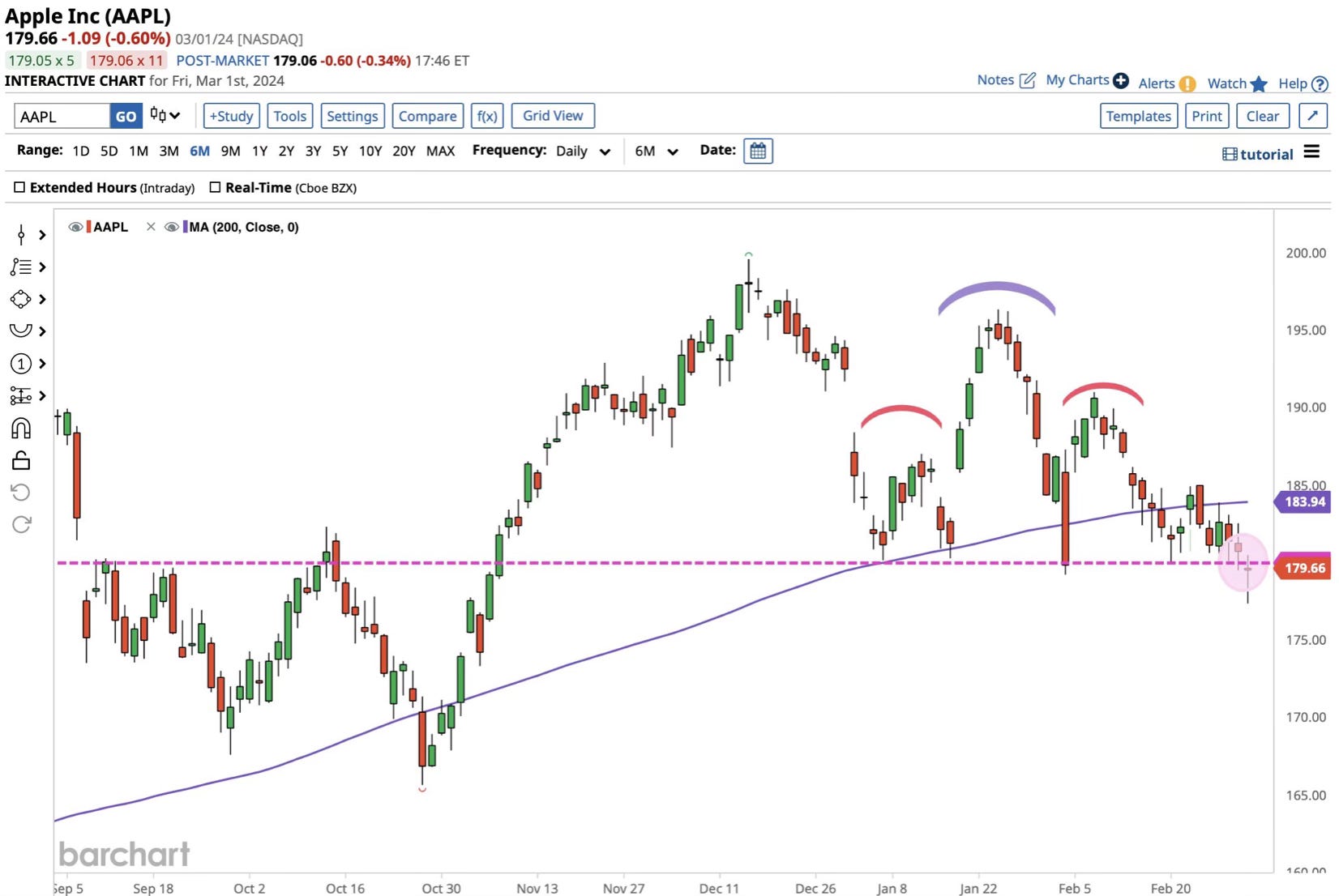Open the Tools button
Image resolution: width=1339 pixels, height=896 pixels.
(x=290, y=116)
